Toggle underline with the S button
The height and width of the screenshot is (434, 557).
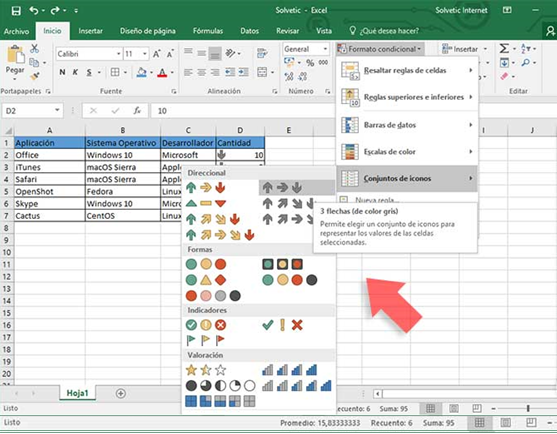[89, 72]
